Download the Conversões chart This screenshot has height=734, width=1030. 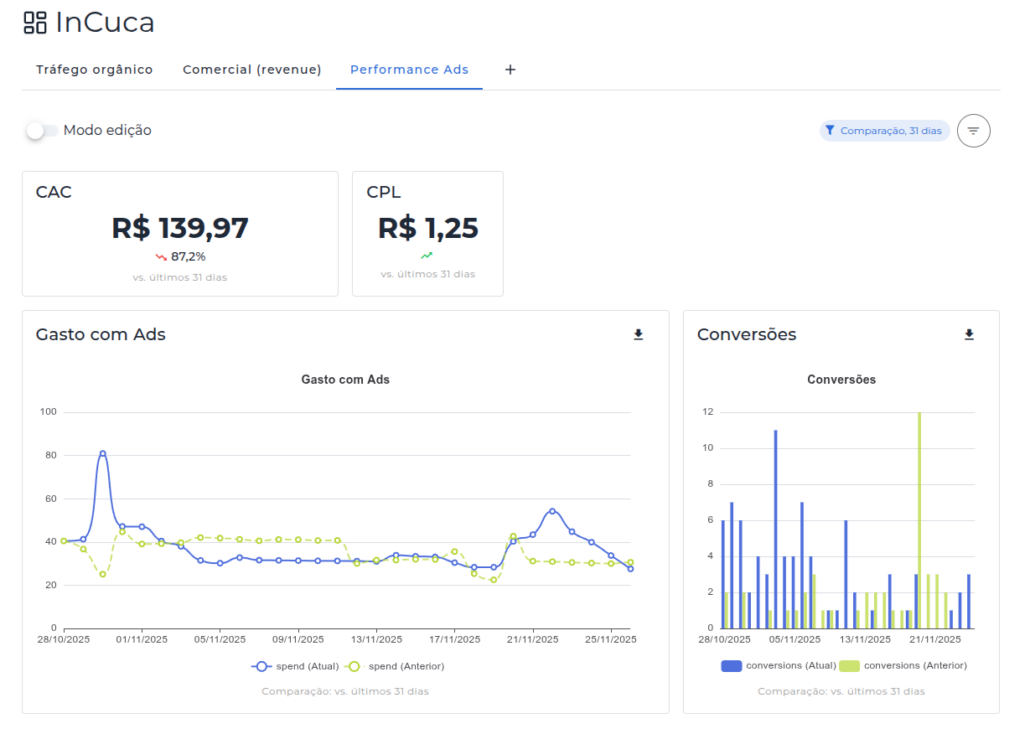(x=968, y=335)
